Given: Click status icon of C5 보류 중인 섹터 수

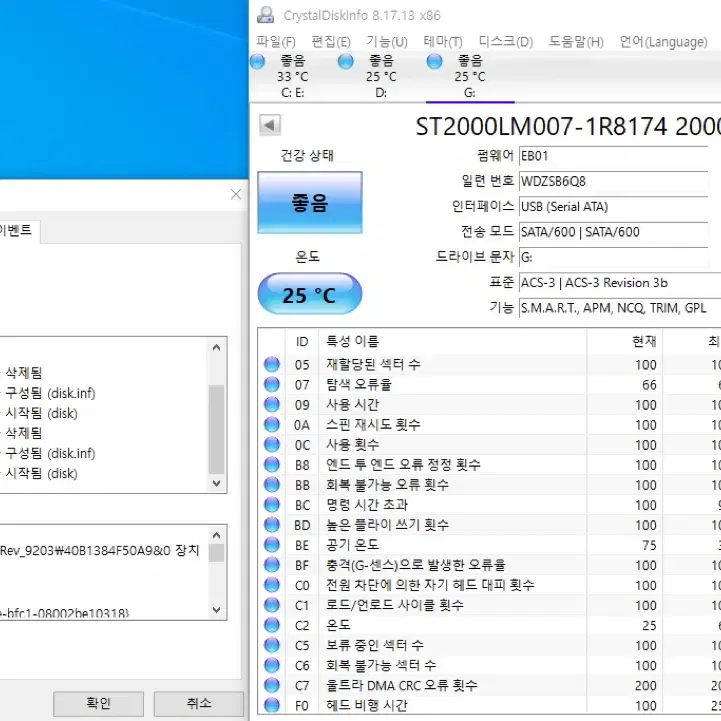Looking at the screenshot, I should [x=272, y=645].
